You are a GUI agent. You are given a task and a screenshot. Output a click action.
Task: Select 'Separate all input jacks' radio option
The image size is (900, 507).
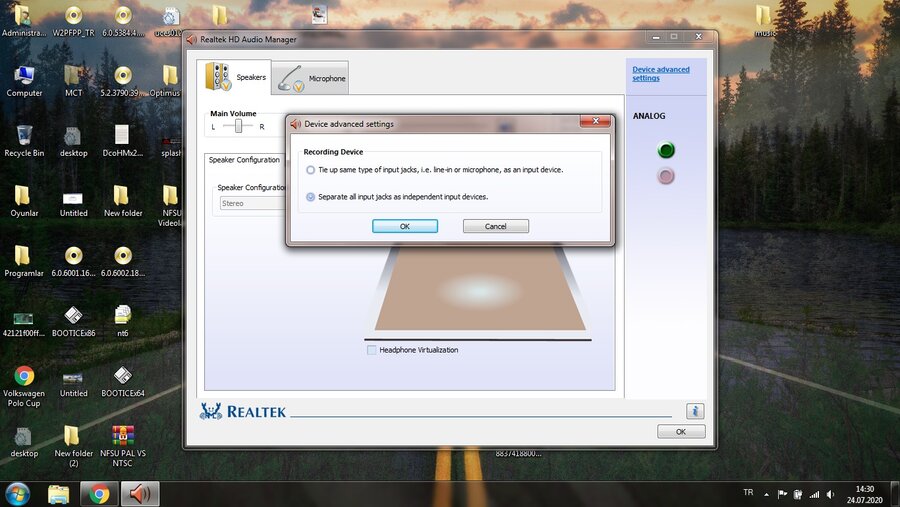pos(311,197)
